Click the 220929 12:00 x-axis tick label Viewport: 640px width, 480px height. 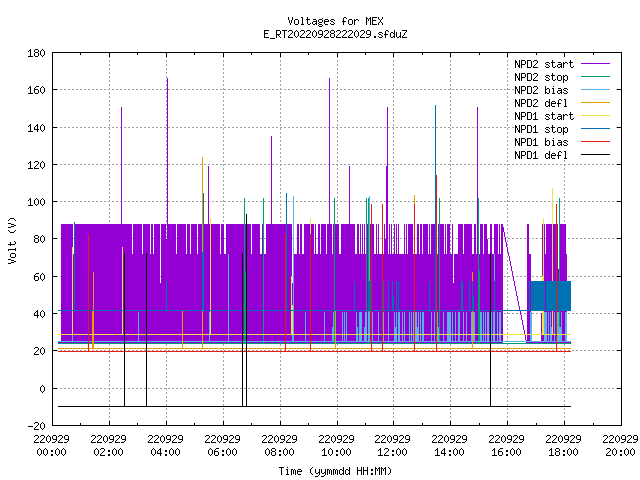click(x=392, y=445)
